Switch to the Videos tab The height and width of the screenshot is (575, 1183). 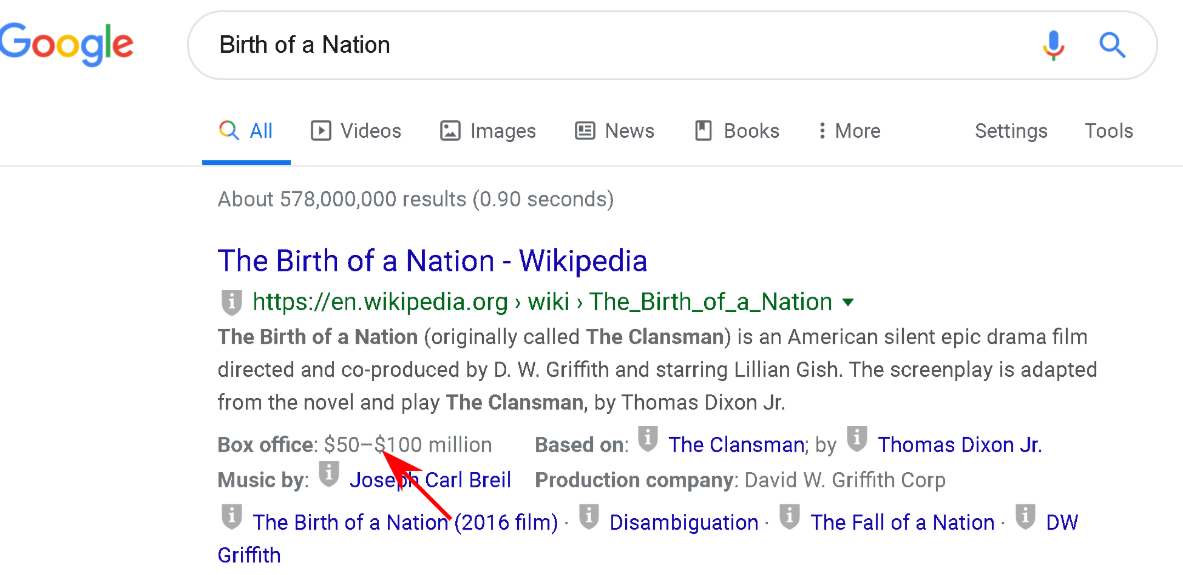[356, 131]
